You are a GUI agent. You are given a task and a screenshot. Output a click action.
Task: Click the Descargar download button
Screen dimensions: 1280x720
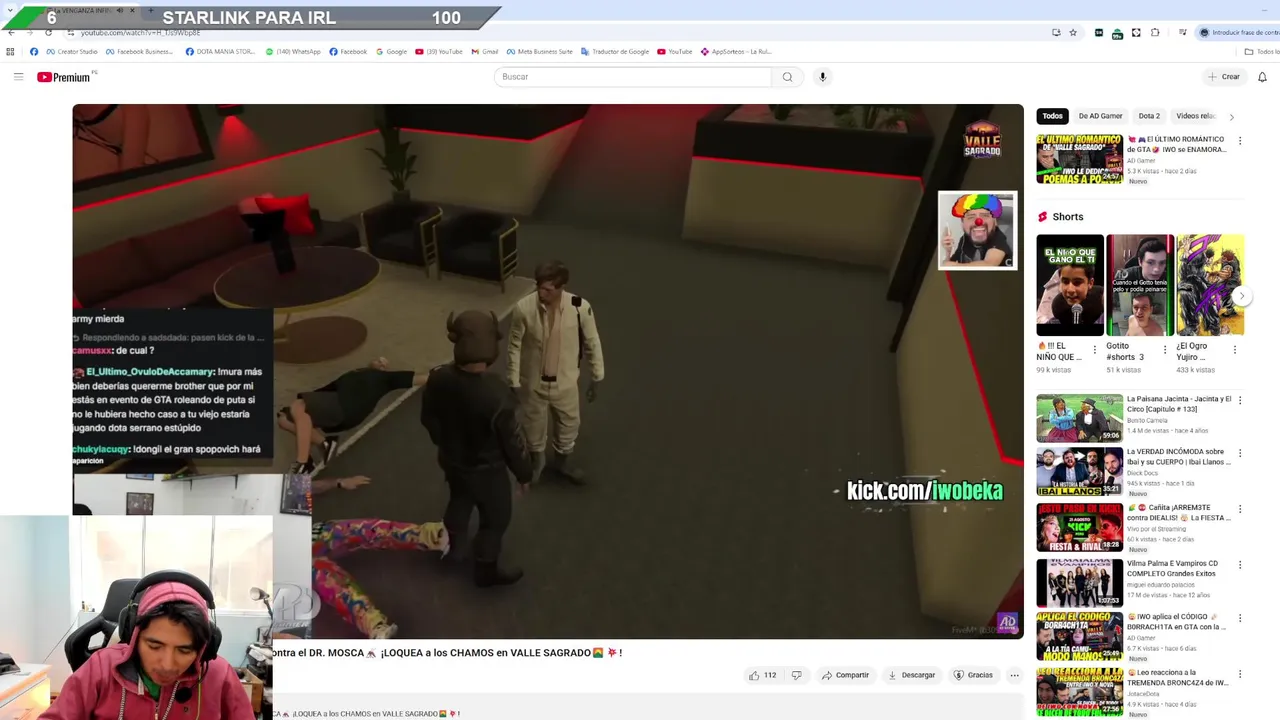click(x=911, y=675)
